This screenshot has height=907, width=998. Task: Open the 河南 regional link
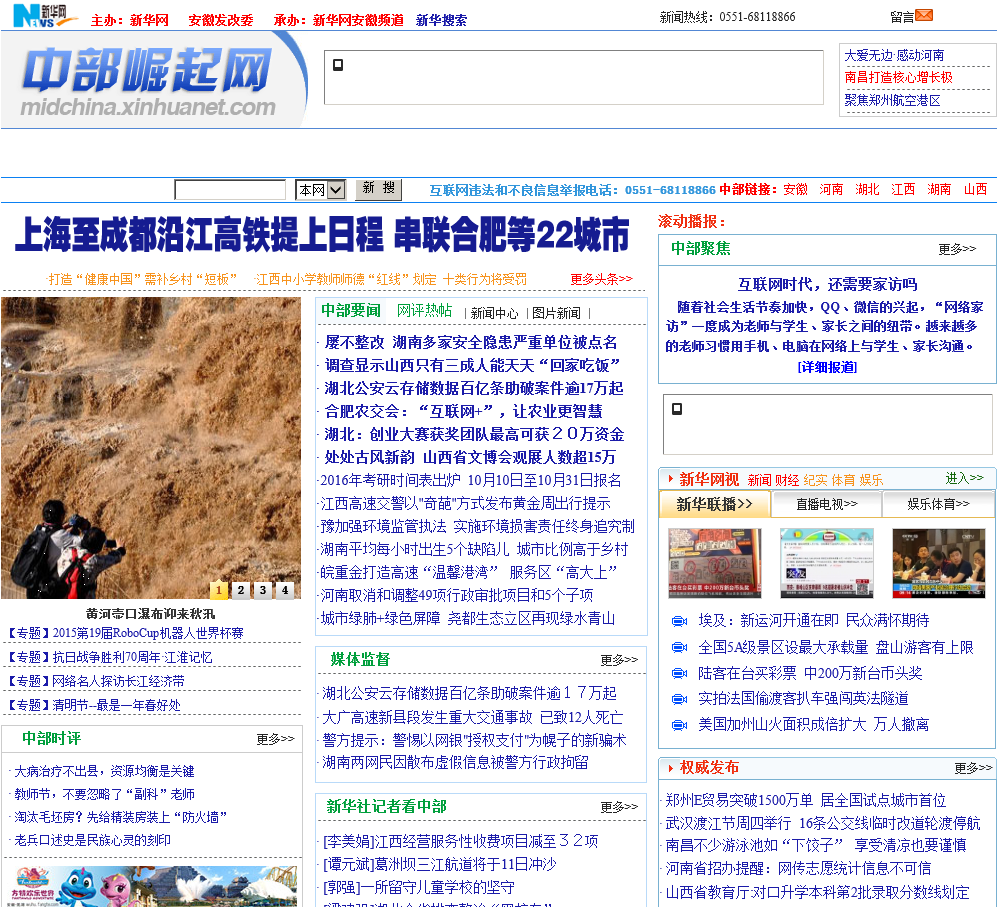[x=831, y=189]
